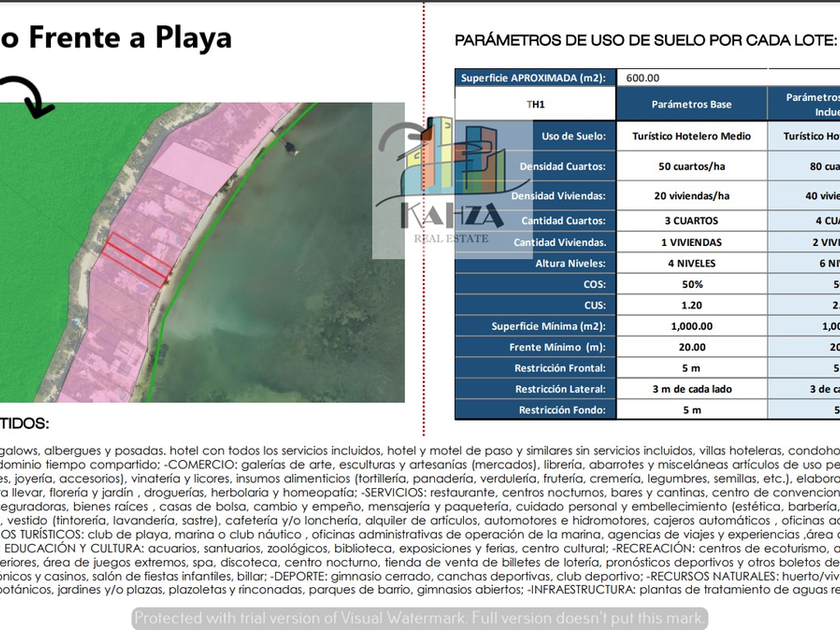
Task: Click the 'Cantidad Cuartos:' row label
Action: coord(564,220)
